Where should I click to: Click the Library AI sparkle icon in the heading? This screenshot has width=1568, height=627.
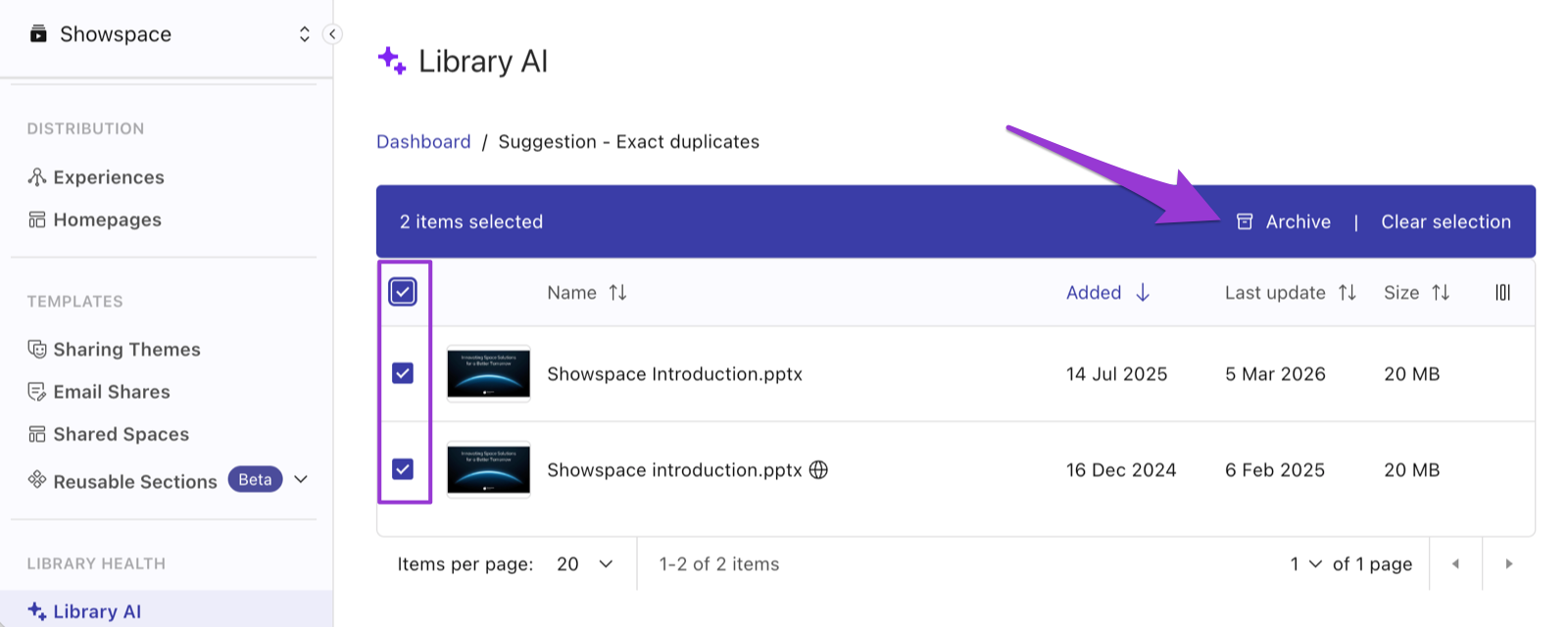tap(392, 61)
